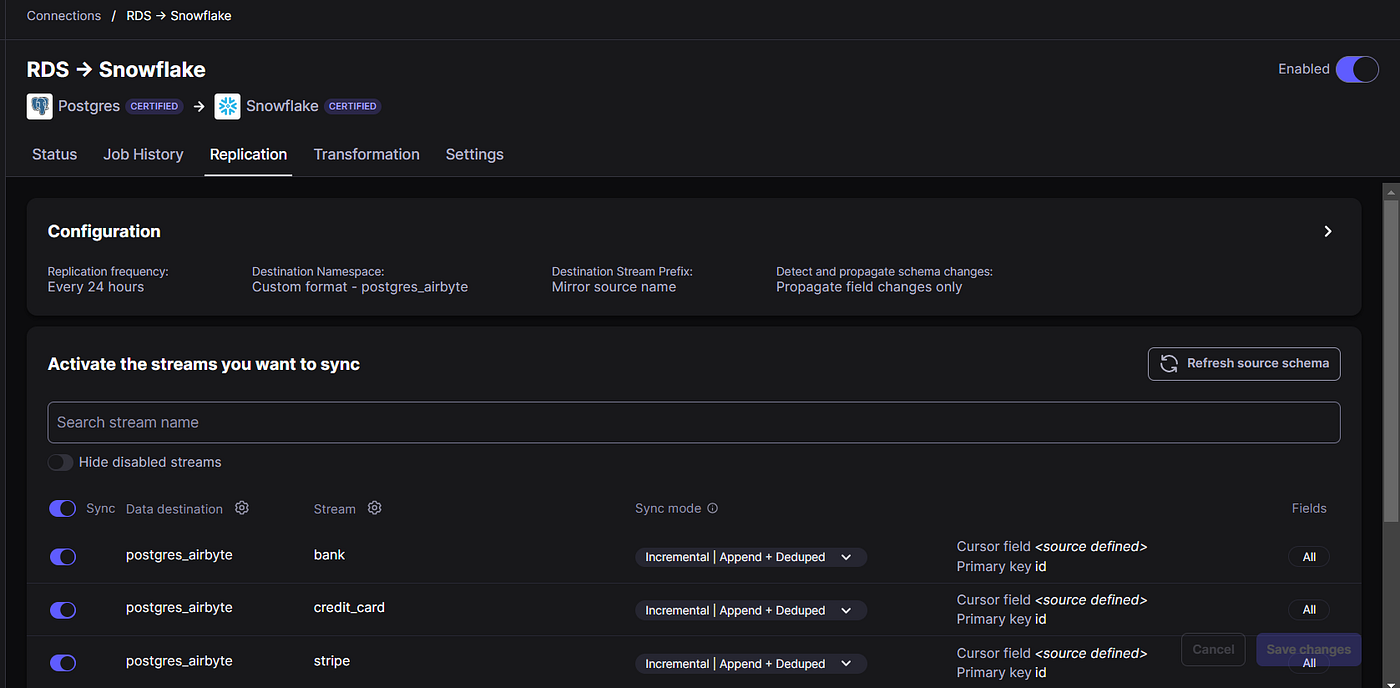Click the All fields button for credit_card

1309,610
